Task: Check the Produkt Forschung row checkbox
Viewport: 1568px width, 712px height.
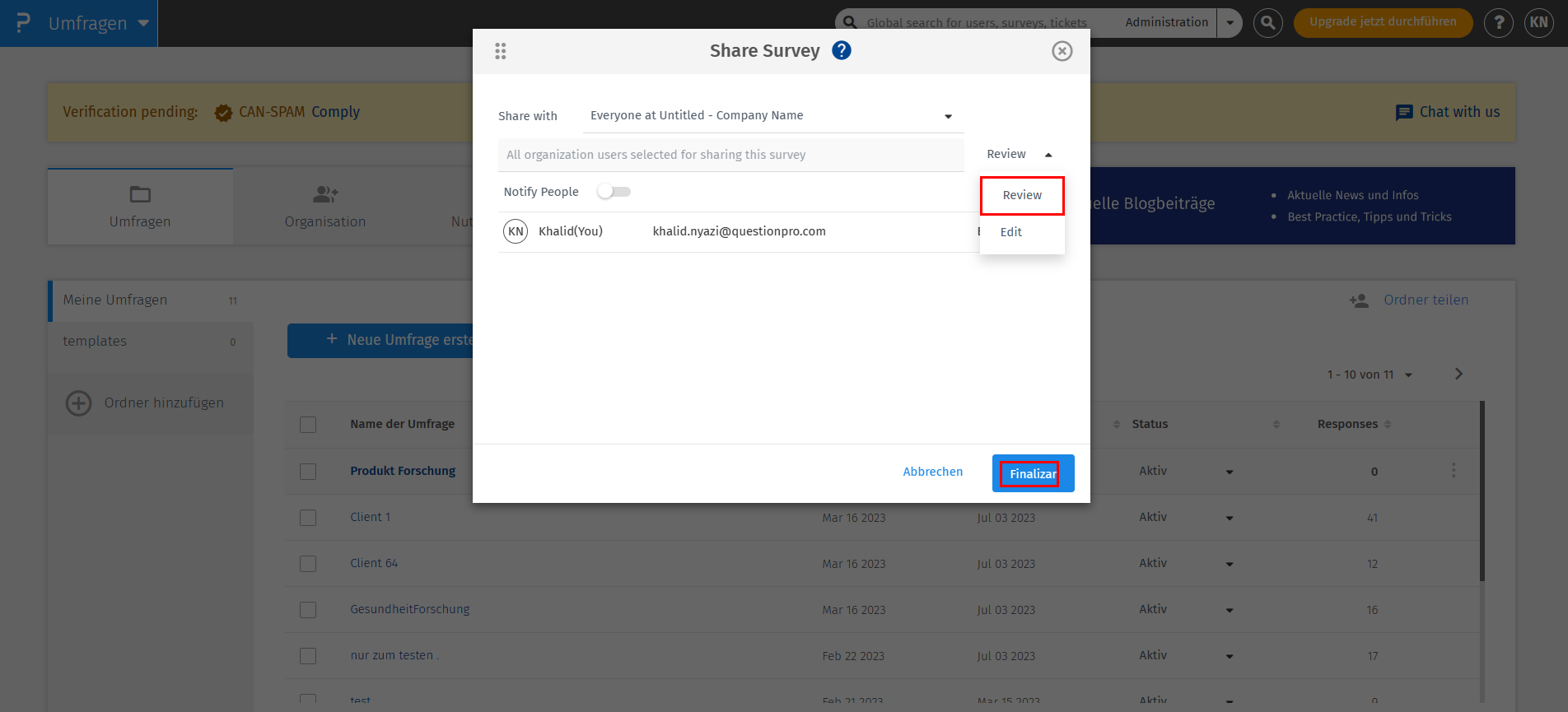Action: pyautogui.click(x=308, y=472)
